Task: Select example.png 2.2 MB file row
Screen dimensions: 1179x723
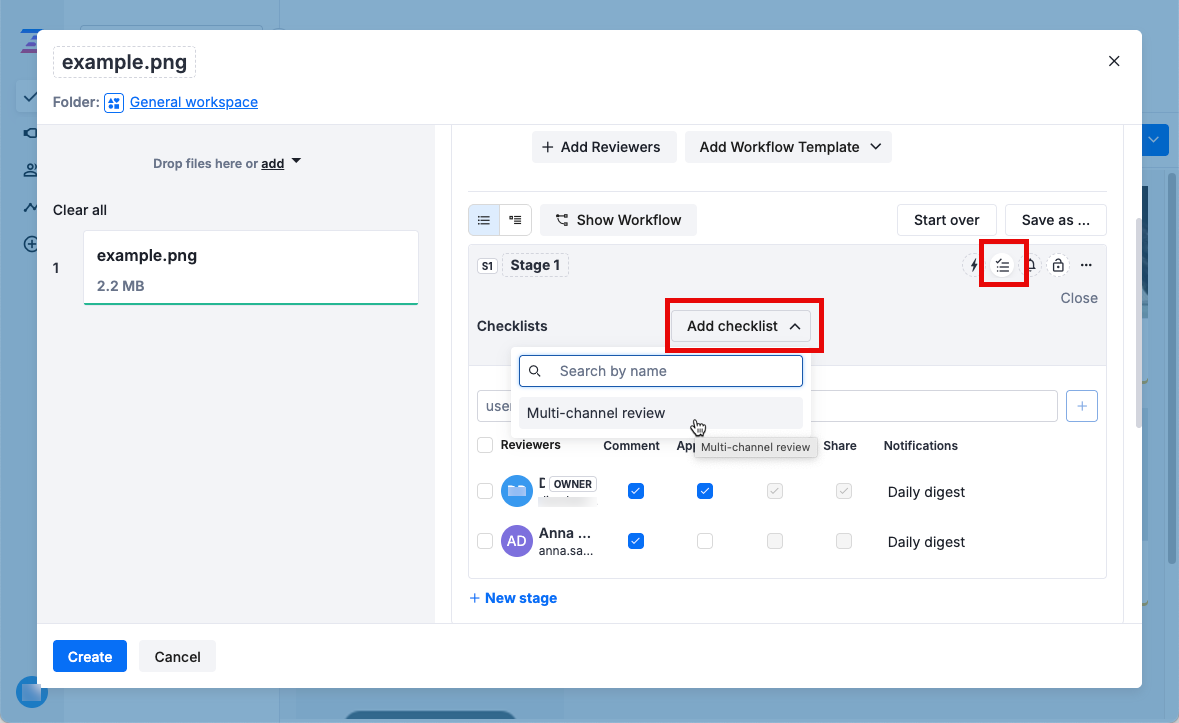Action: 250,268
